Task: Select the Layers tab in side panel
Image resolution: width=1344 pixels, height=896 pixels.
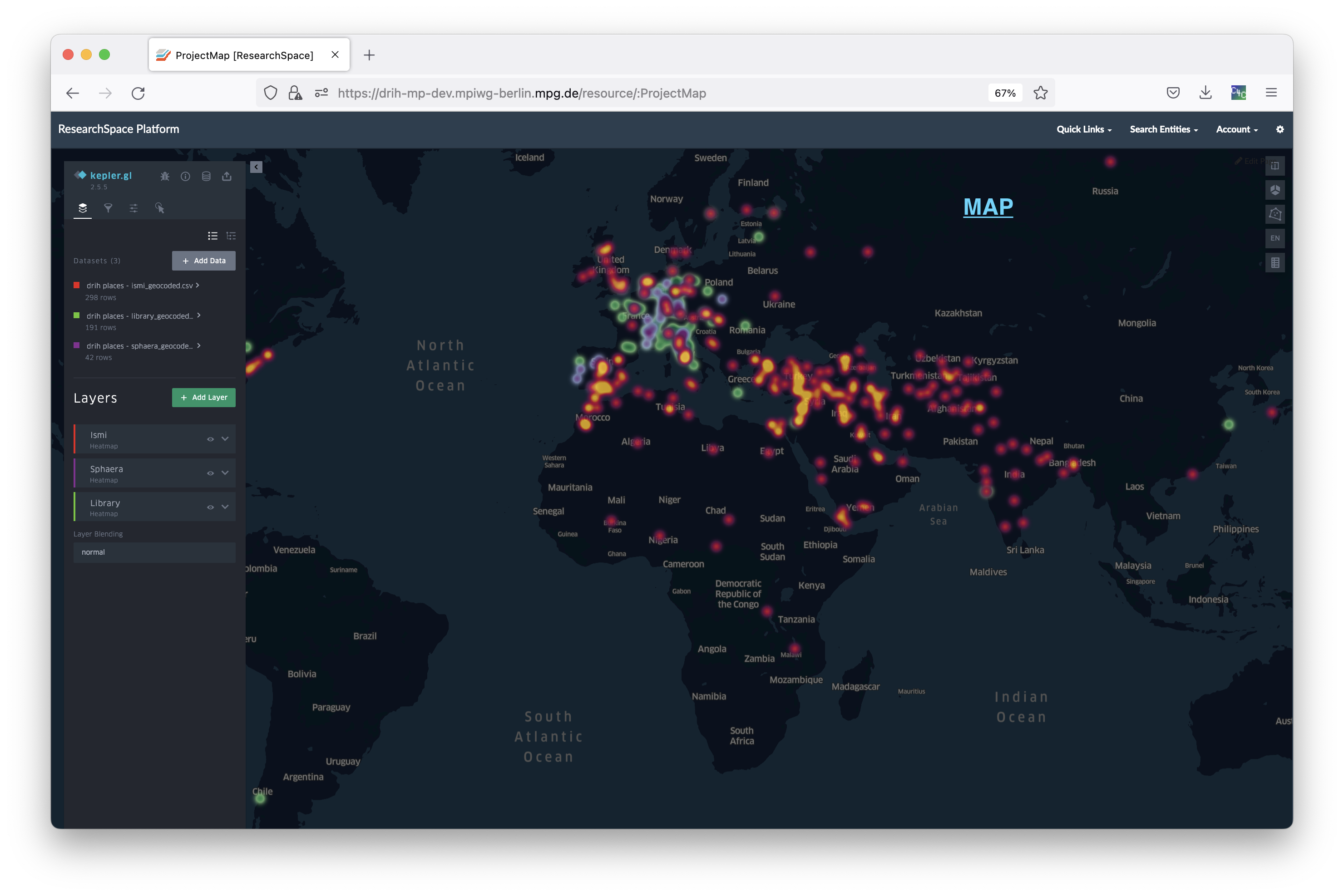Action: click(x=83, y=208)
